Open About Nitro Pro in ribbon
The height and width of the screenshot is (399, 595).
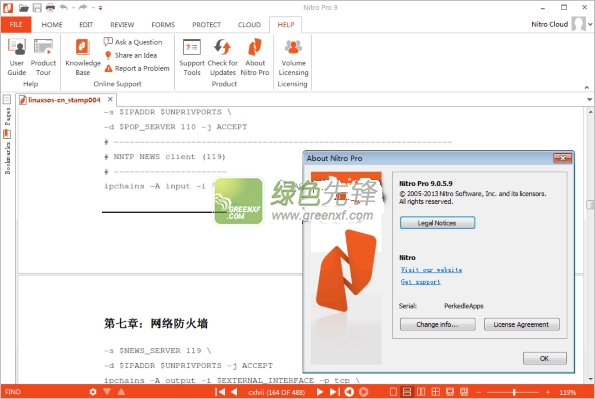tap(255, 57)
